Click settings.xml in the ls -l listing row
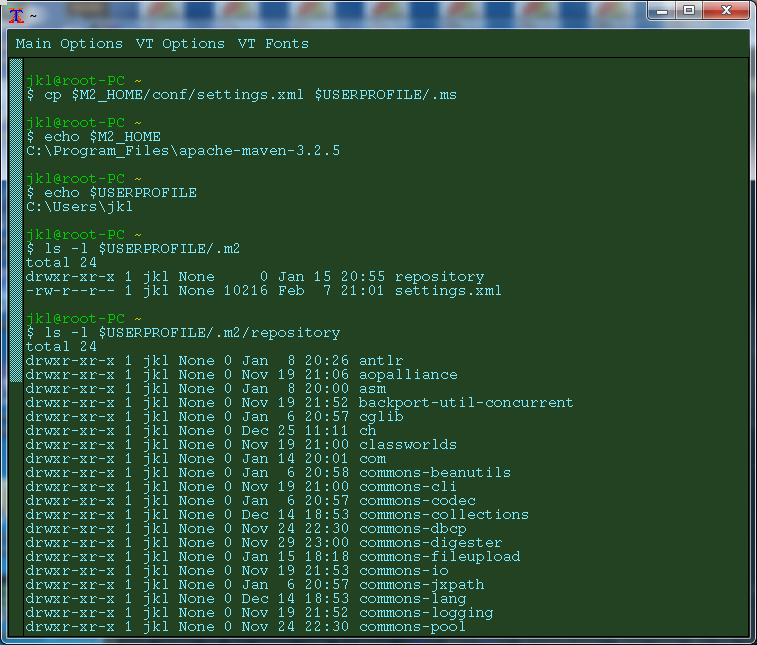Screen dimensions: 757x645 [448, 291]
